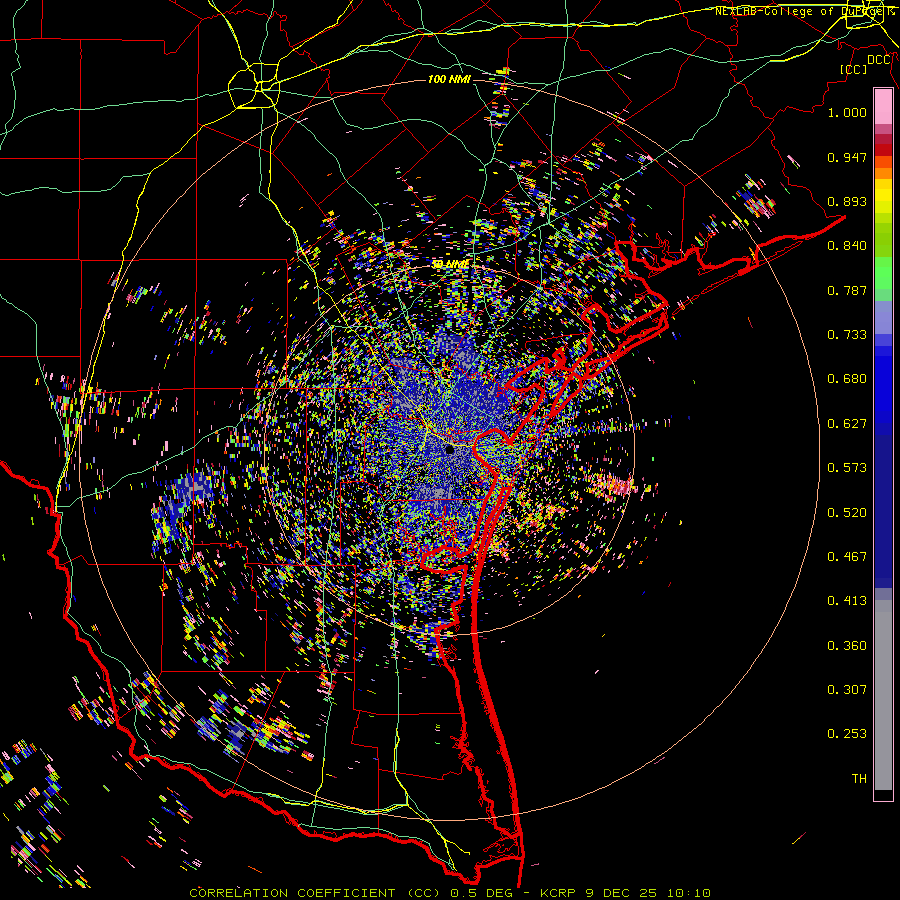Select the 0.467 legend value
Image resolution: width=900 pixels, height=900 pixels.
click(x=847, y=557)
